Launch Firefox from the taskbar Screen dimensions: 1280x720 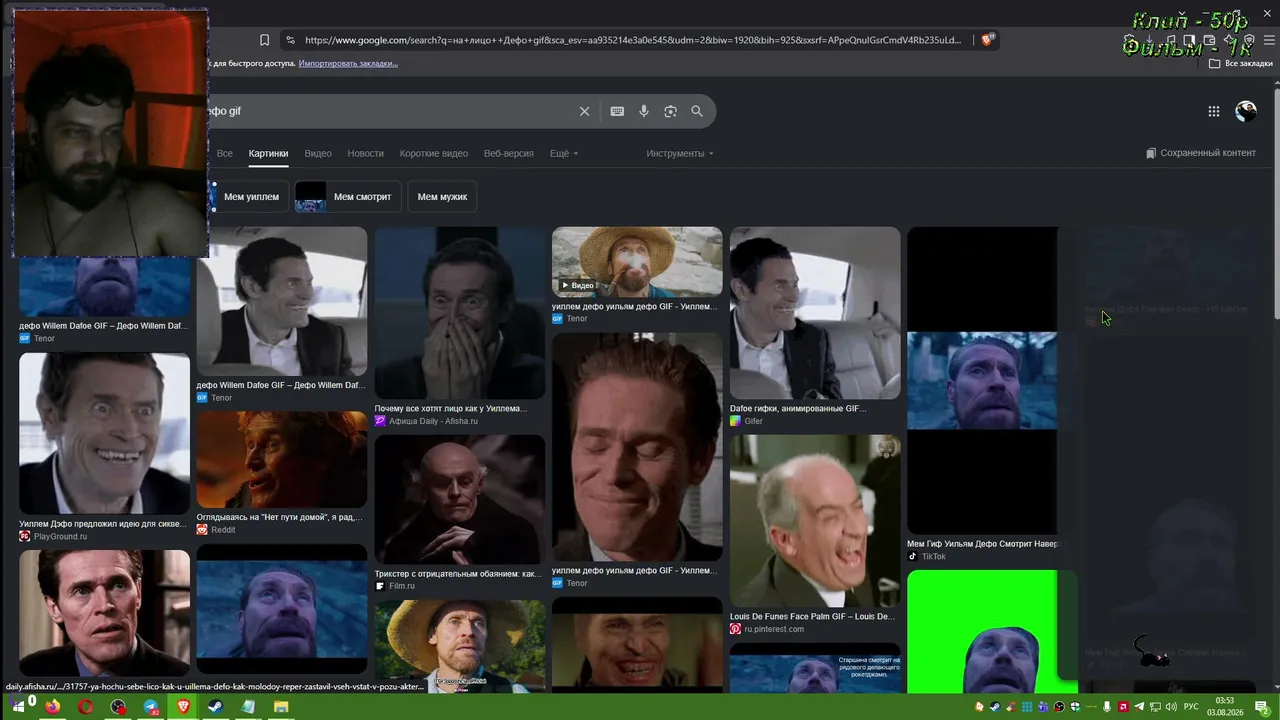pyautogui.click(x=52, y=707)
